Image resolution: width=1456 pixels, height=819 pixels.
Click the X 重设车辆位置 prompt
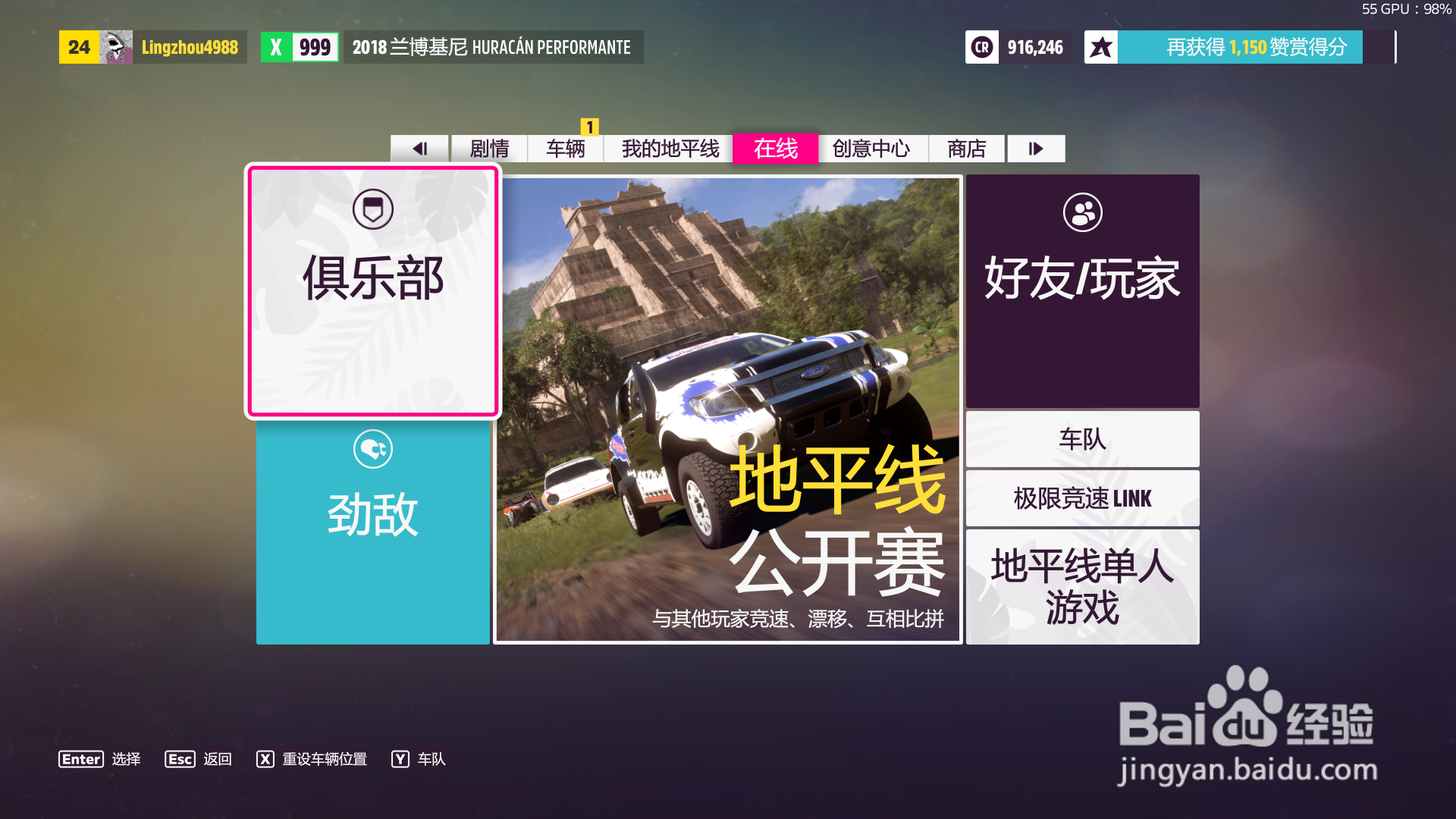tap(312, 759)
